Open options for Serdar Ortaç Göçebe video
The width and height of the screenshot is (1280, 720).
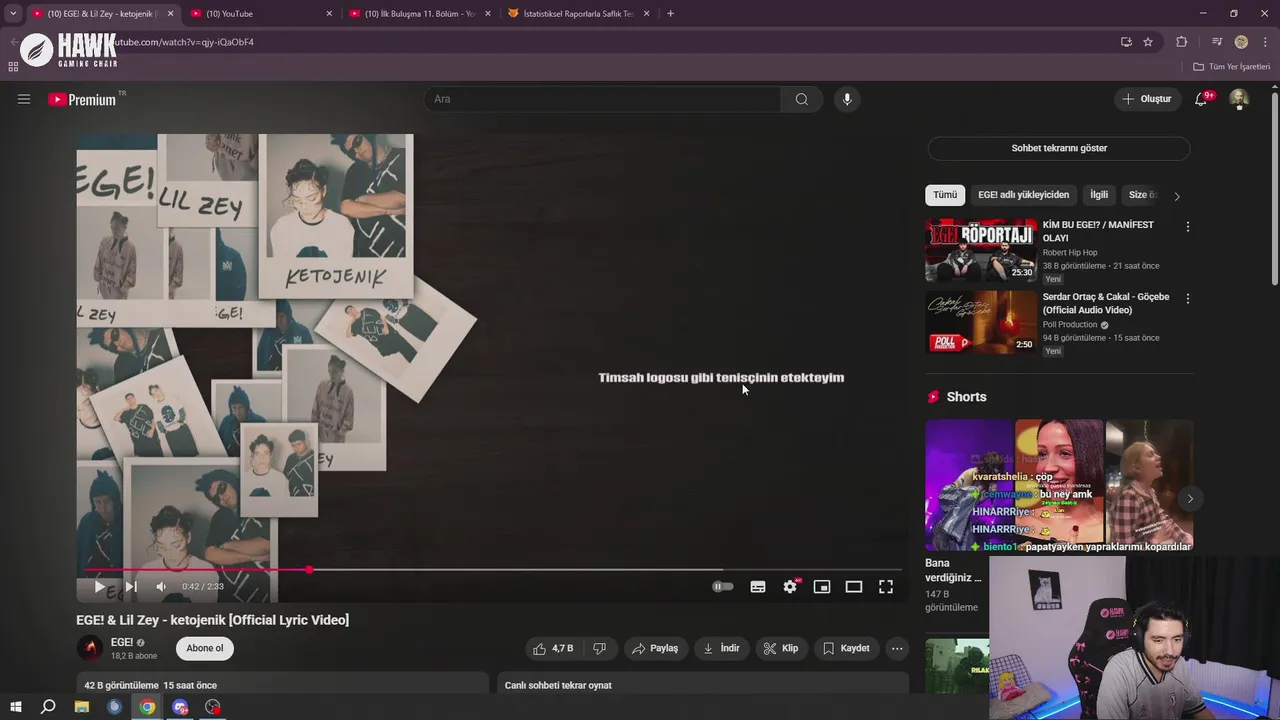[1188, 299]
